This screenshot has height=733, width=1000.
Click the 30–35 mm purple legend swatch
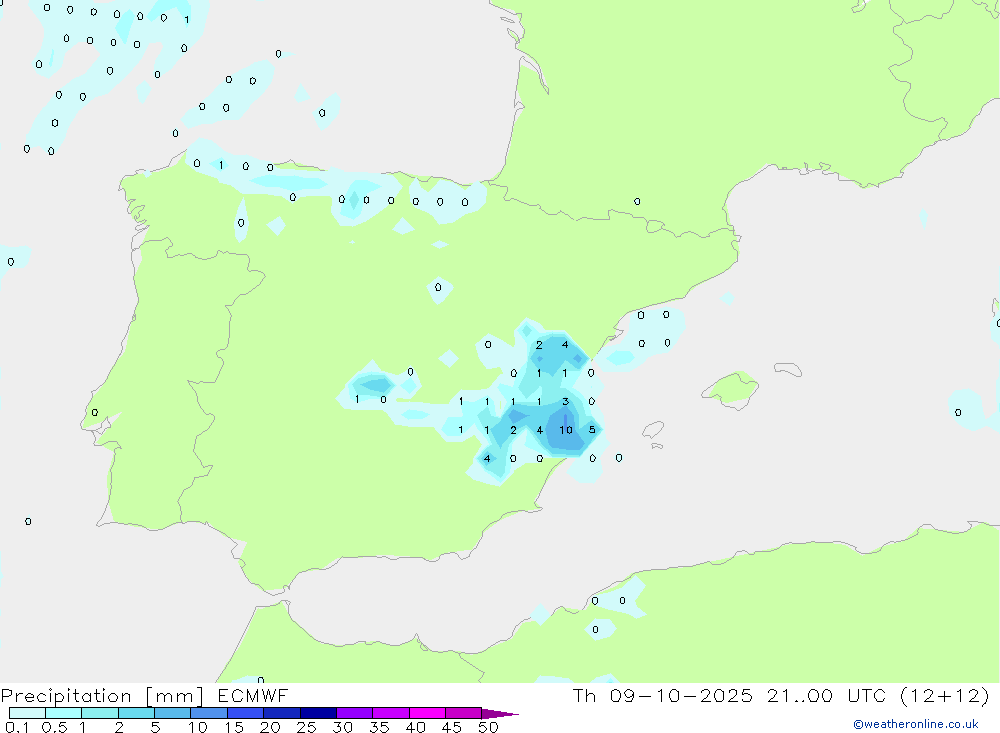pyautogui.click(x=354, y=713)
